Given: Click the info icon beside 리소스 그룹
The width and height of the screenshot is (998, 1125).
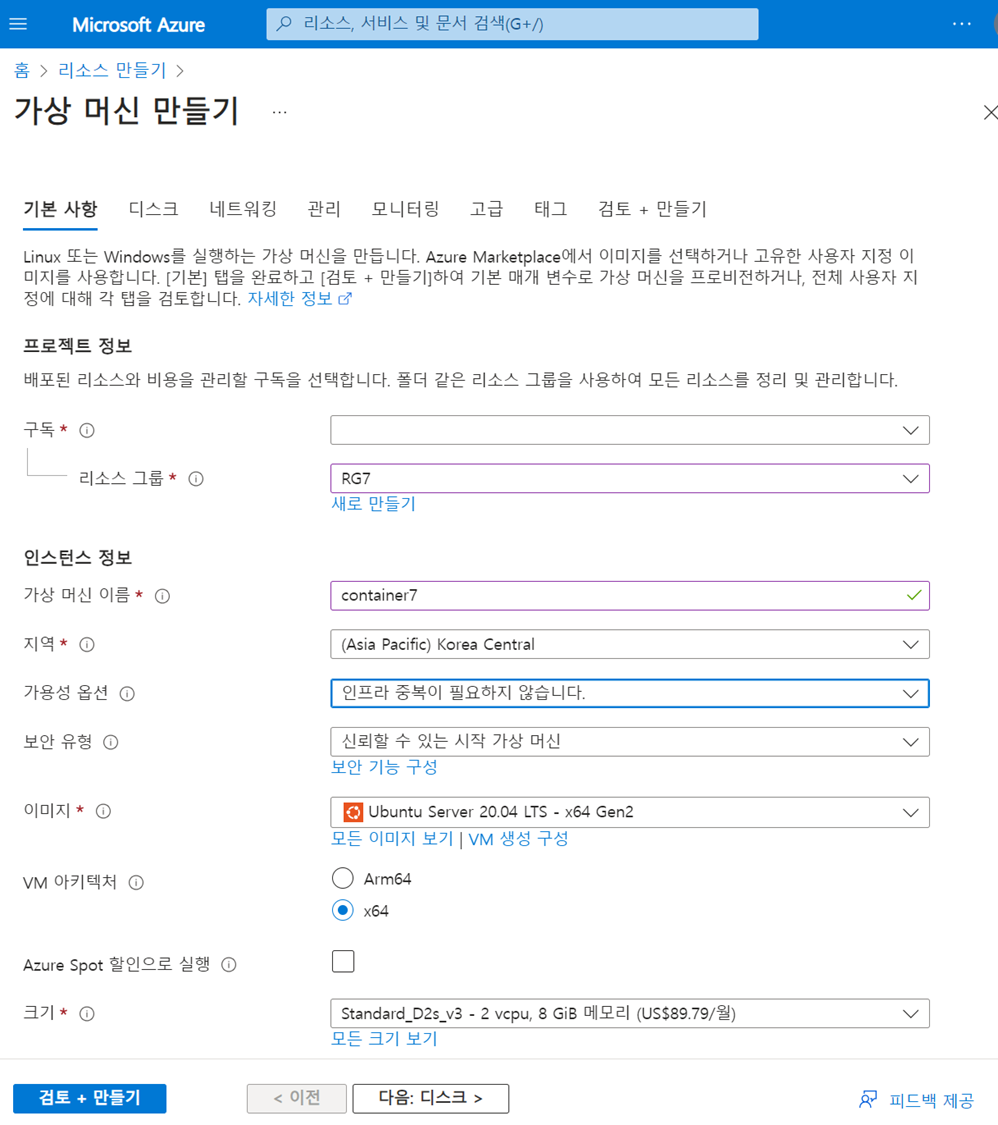Looking at the screenshot, I should 196,479.
